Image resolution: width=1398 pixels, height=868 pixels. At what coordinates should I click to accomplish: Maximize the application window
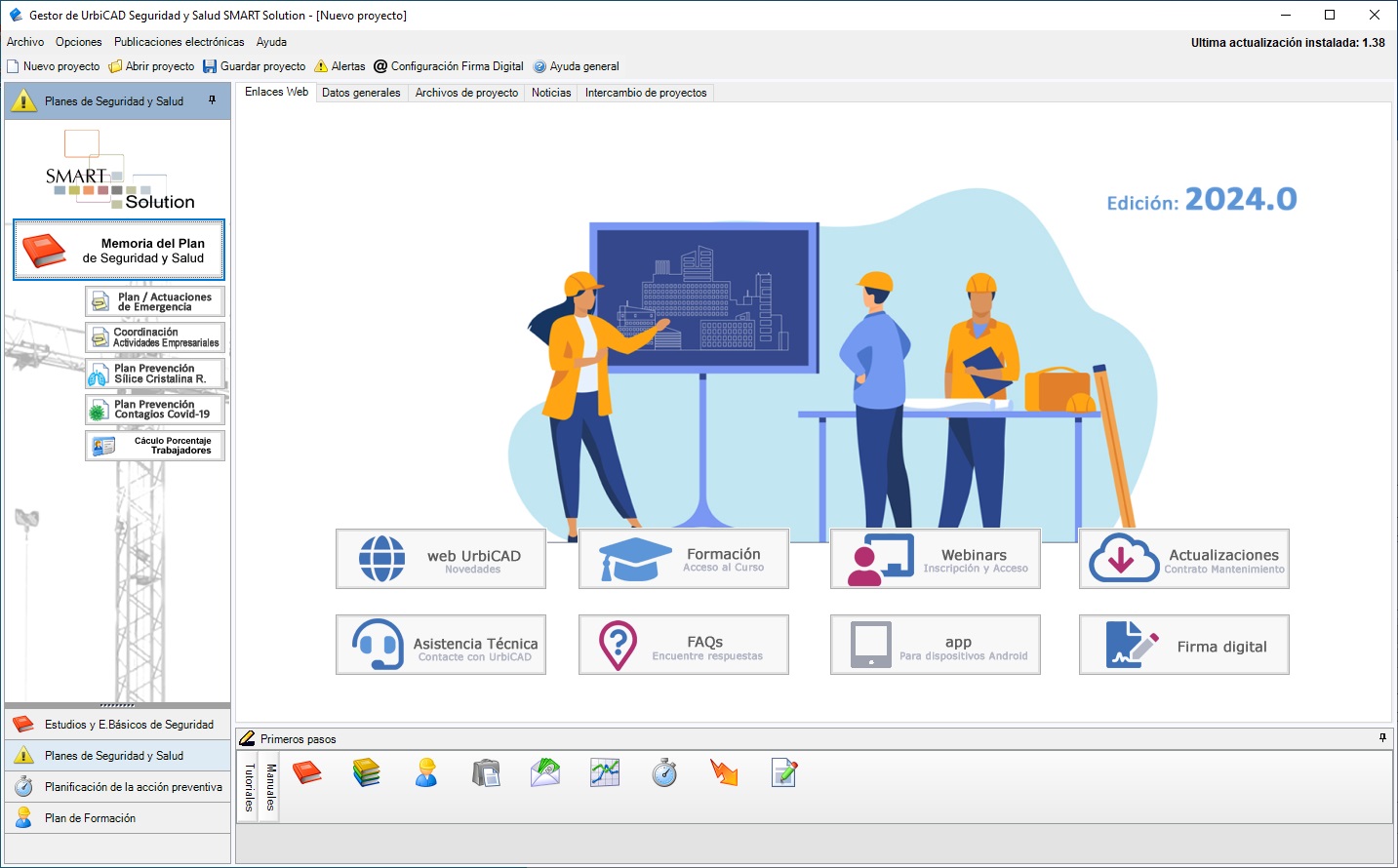click(x=1330, y=15)
